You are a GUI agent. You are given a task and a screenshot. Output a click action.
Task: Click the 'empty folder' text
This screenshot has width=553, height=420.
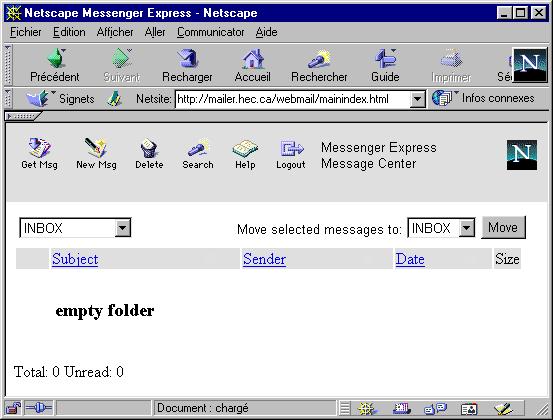[x=105, y=311]
